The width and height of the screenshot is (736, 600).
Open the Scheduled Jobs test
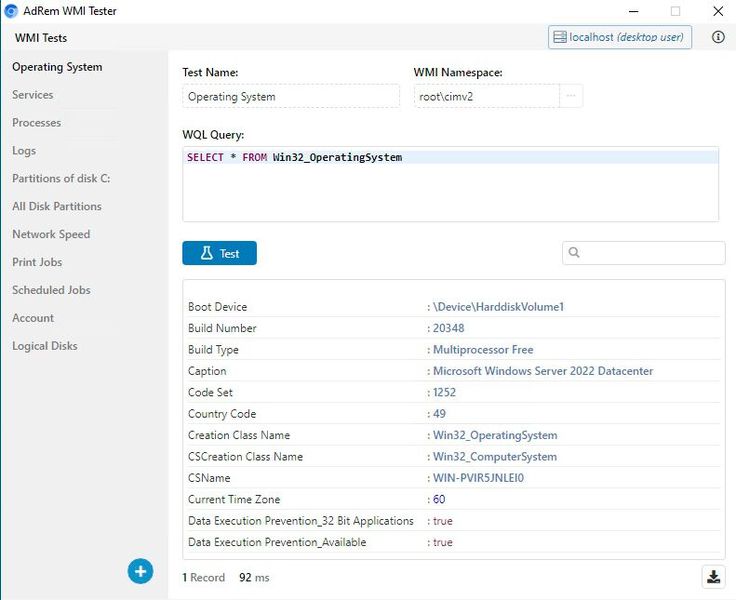click(x=52, y=290)
